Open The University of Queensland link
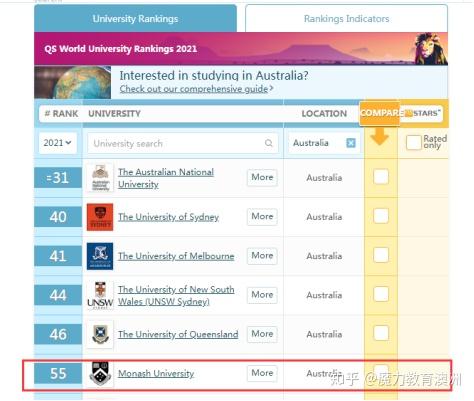Screen dimensions: 474x401 (178, 334)
